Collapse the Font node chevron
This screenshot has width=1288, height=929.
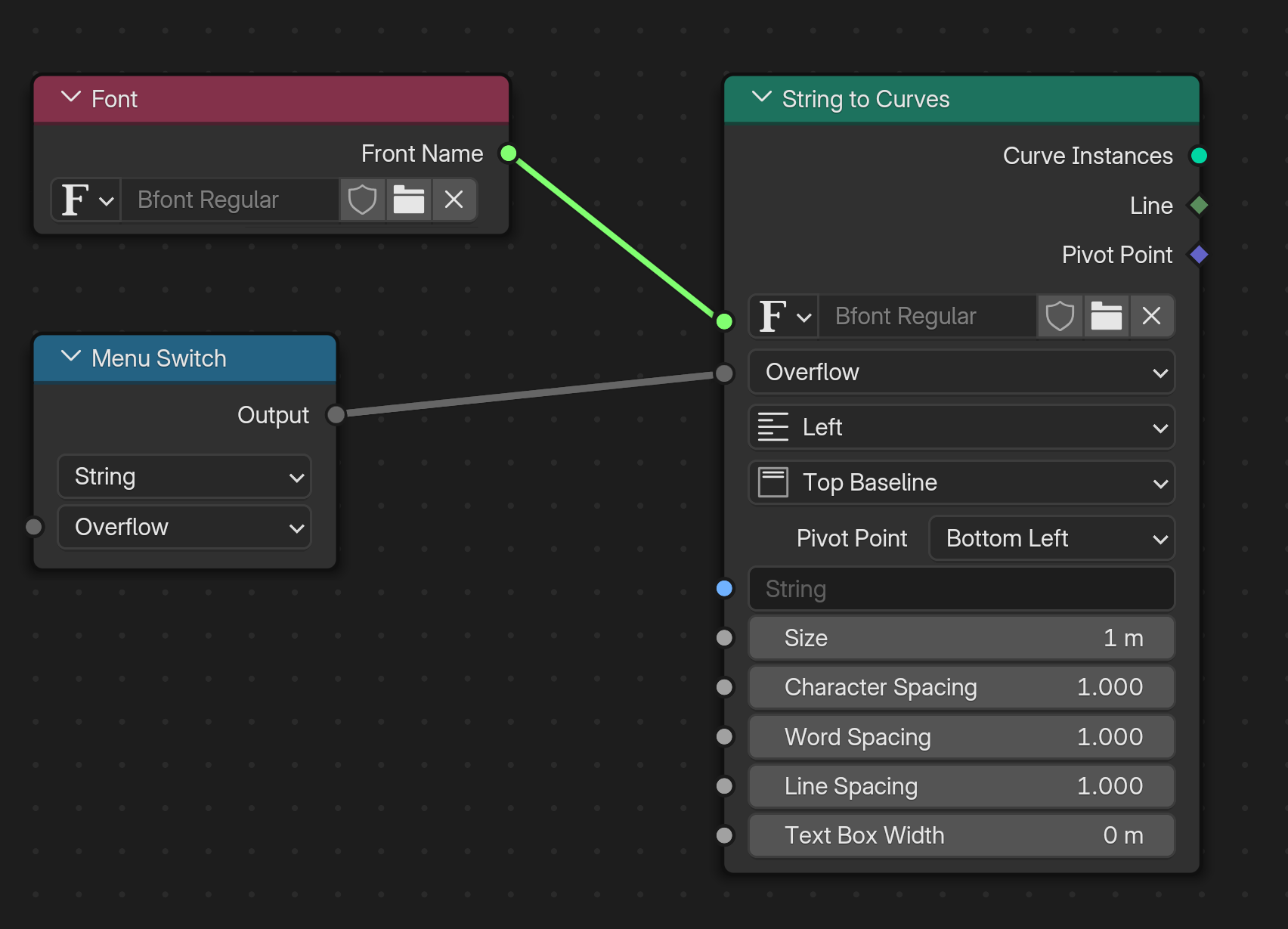point(71,98)
